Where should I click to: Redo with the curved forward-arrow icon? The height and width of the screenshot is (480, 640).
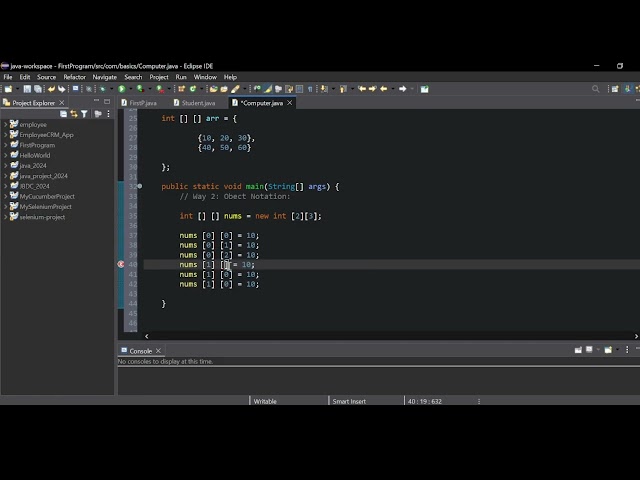62,89
